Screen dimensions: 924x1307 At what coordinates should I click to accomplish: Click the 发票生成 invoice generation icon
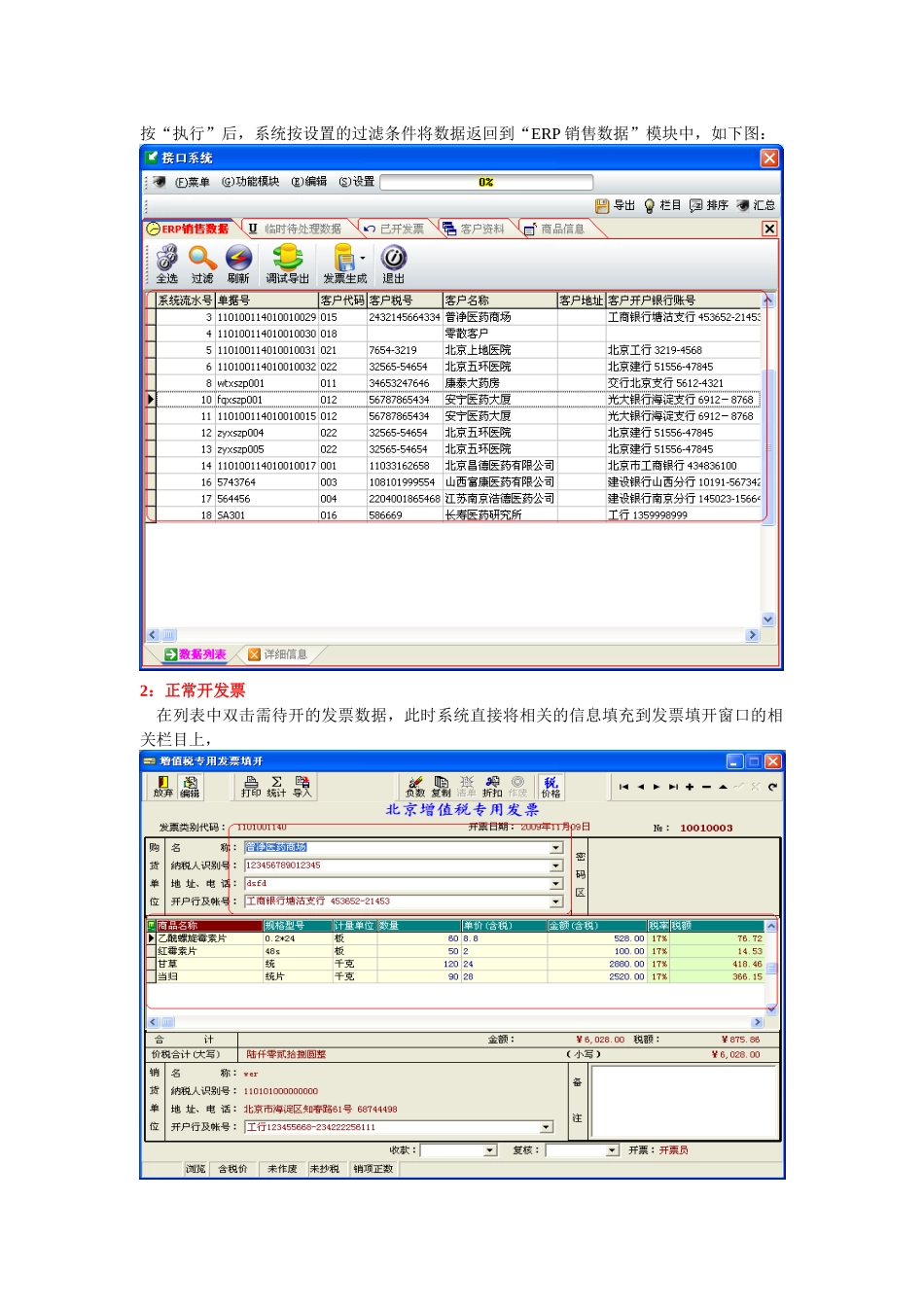pyautogui.click(x=344, y=263)
